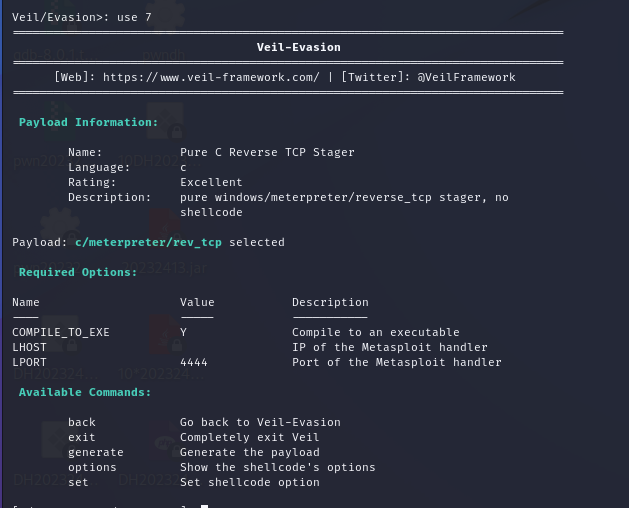Click the veil-framework.com web URL
The width and height of the screenshot is (629, 508).
coord(211,77)
